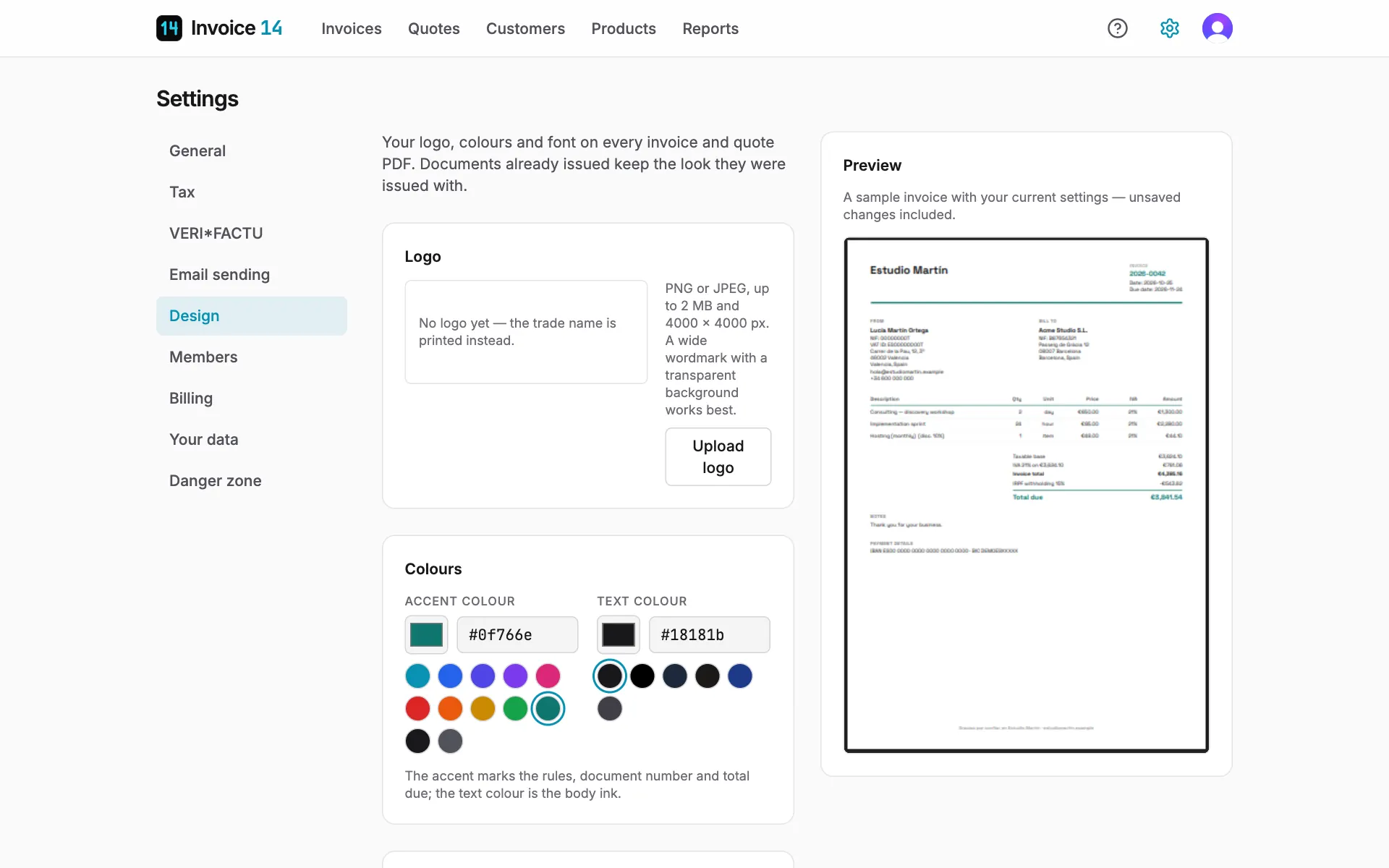Select the General settings tab
This screenshot has height=868, width=1389.
click(x=252, y=151)
